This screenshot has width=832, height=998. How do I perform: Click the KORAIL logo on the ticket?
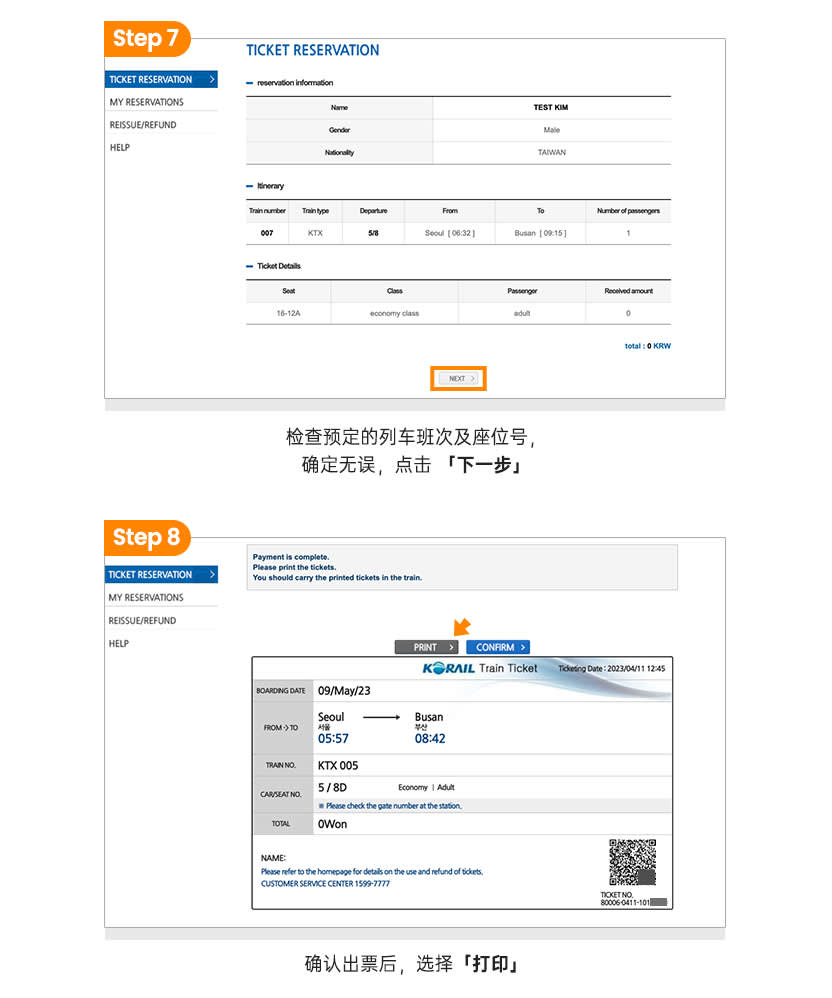[447, 668]
